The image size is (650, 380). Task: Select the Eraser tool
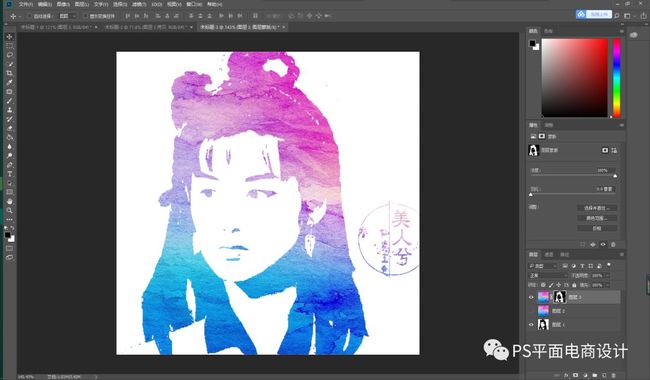[x=10, y=128]
